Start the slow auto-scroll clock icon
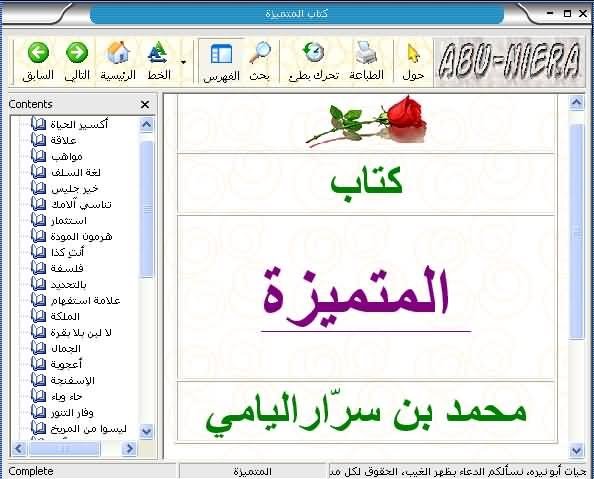This screenshot has height=479, width=594. click(x=313, y=52)
